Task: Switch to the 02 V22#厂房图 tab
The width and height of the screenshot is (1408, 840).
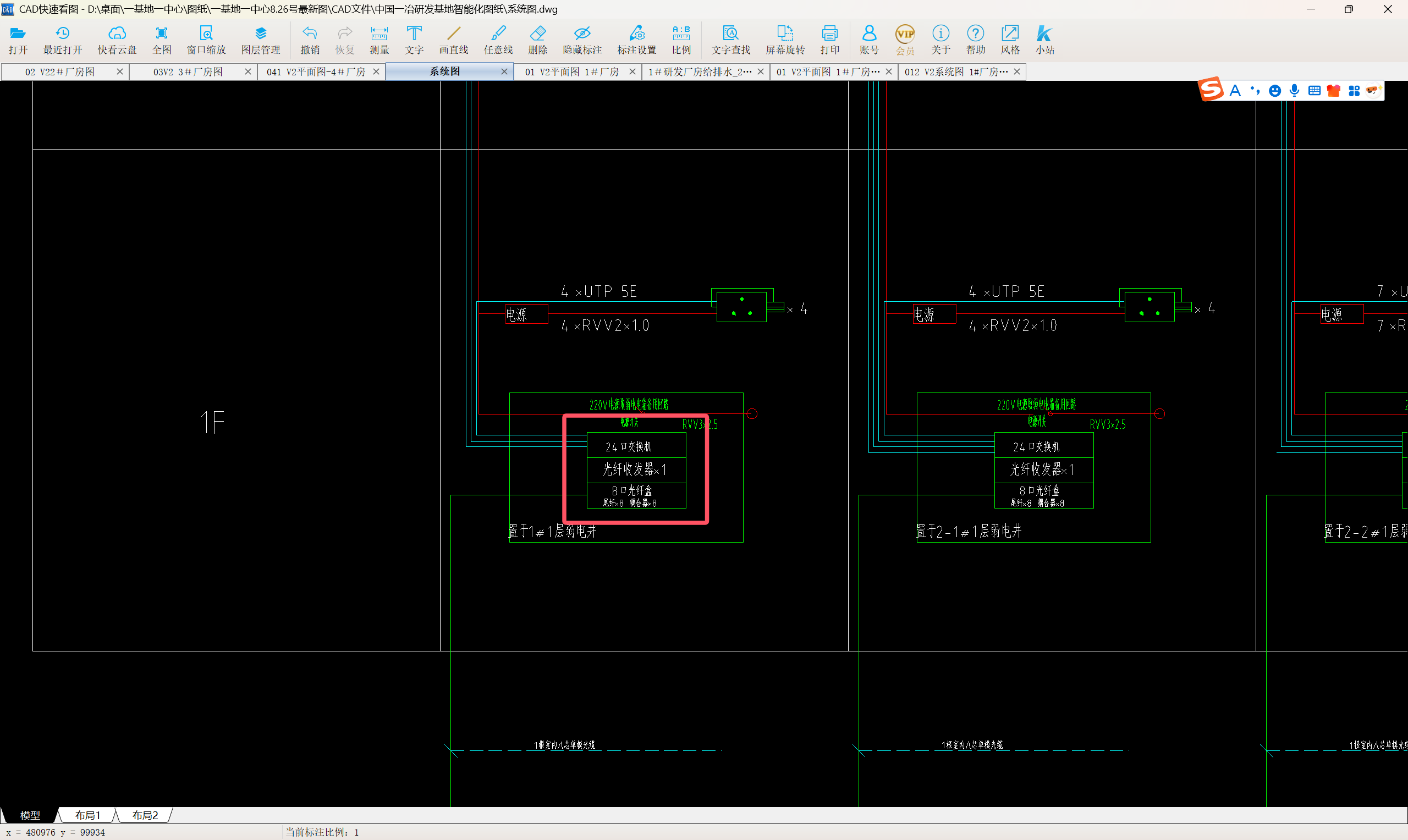Action: point(60,72)
